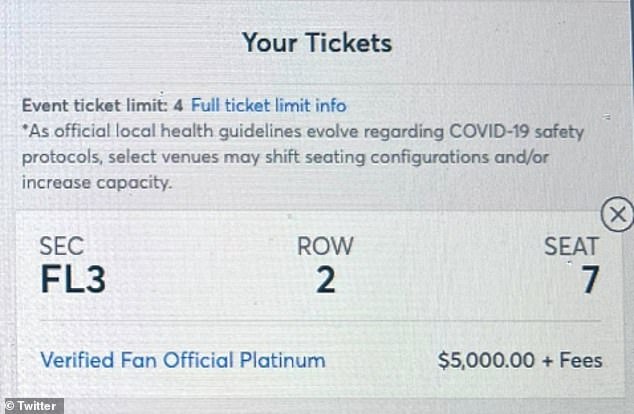Click the Twitter watermark in the corner
634x414 pixels.
32,405
